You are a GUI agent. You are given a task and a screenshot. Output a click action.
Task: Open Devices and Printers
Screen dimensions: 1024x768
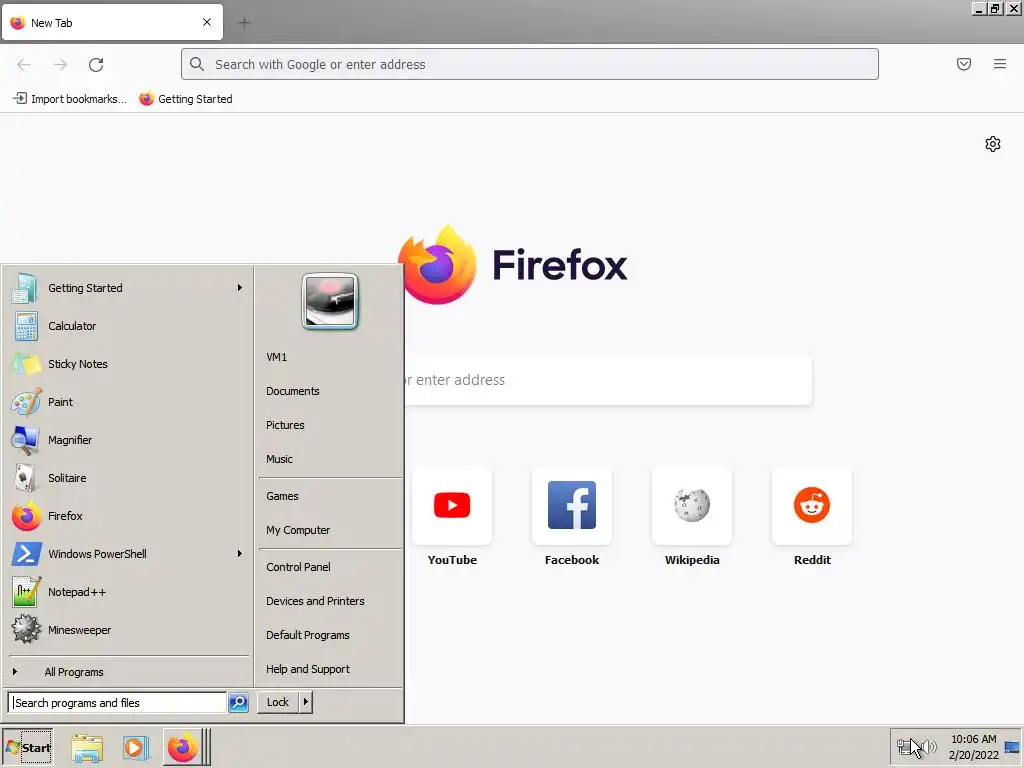(x=330, y=601)
